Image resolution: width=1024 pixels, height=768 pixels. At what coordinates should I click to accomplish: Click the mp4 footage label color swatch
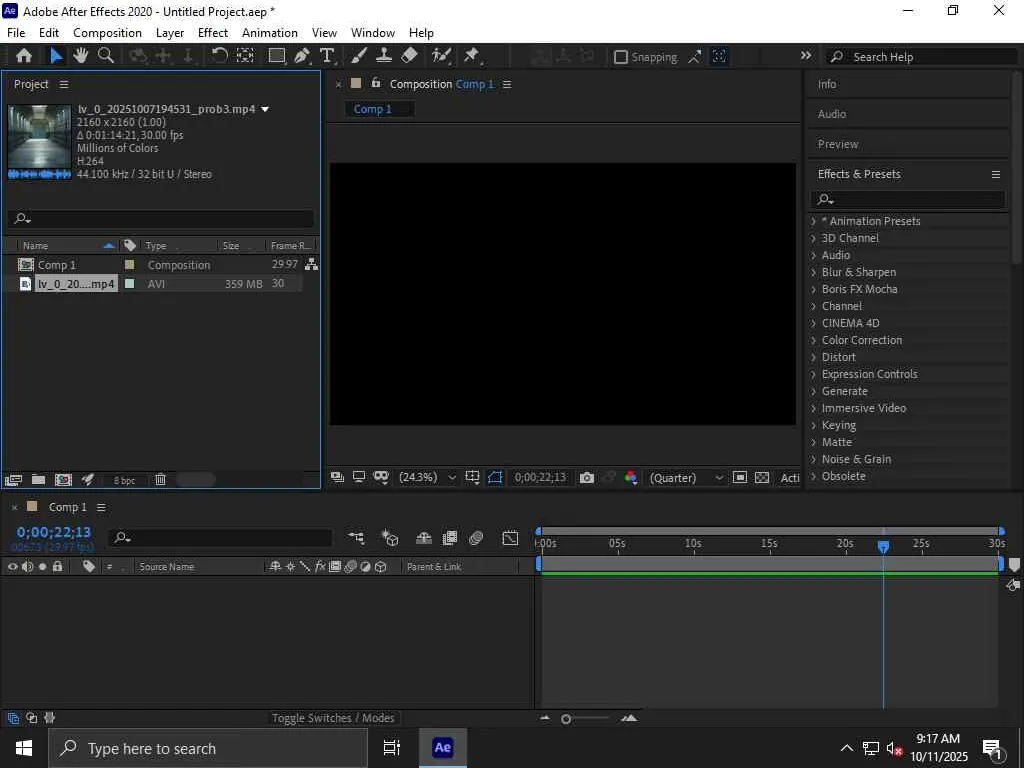point(129,283)
